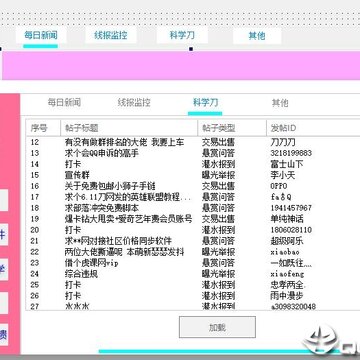Click poster ID a3098320048
Screen dimensions: 360x360
[x=293, y=306]
